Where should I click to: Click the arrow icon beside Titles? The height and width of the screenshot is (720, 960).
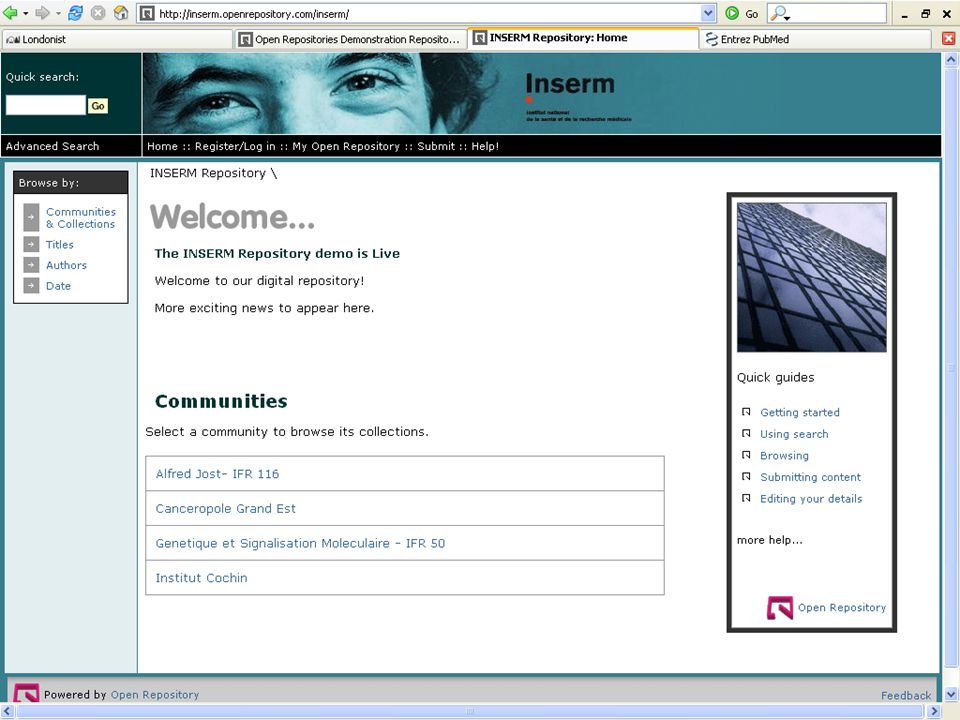point(31,244)
